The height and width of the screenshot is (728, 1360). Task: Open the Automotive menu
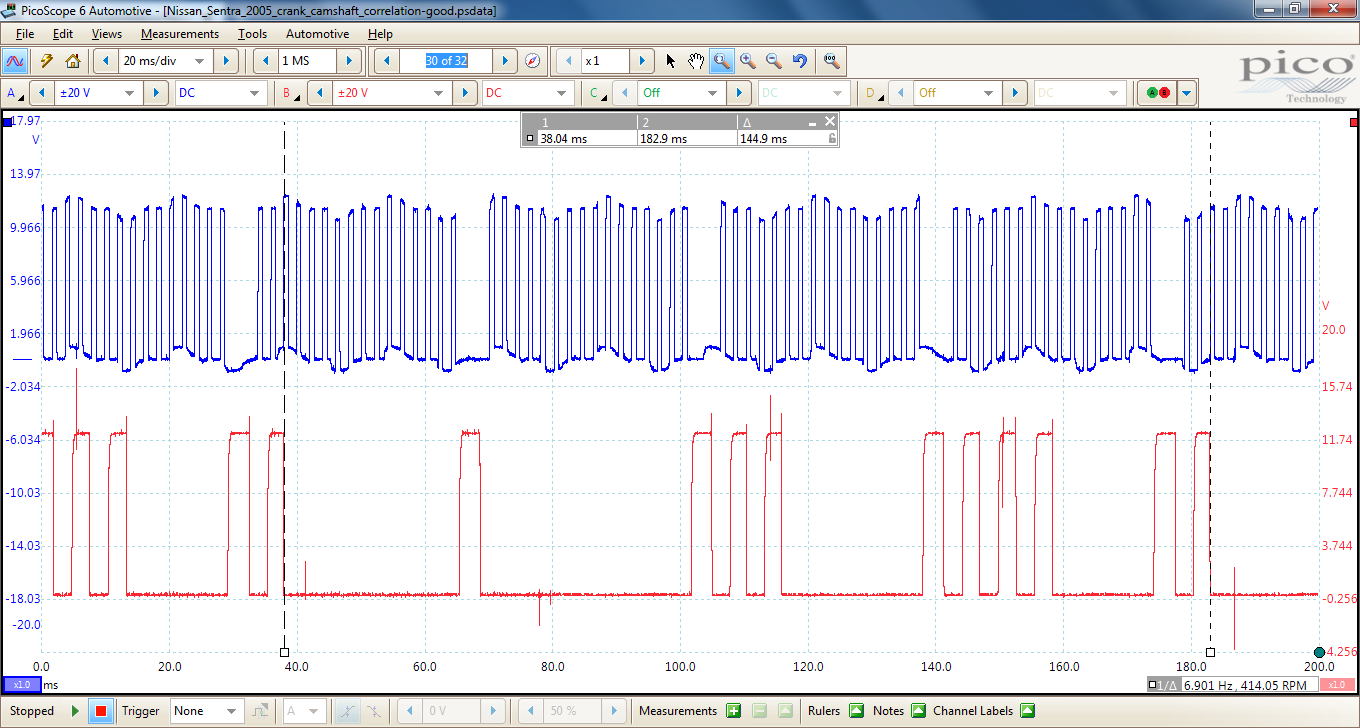click(317, 34)
